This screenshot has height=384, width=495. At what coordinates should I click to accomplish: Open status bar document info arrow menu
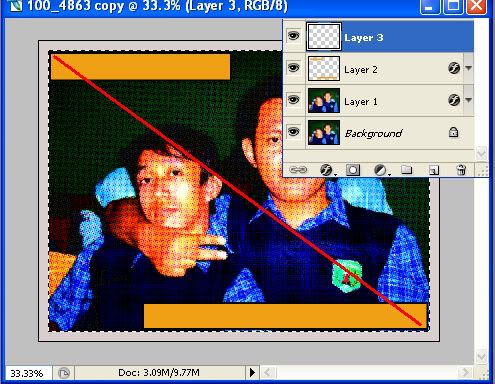(x=252, y=372)
